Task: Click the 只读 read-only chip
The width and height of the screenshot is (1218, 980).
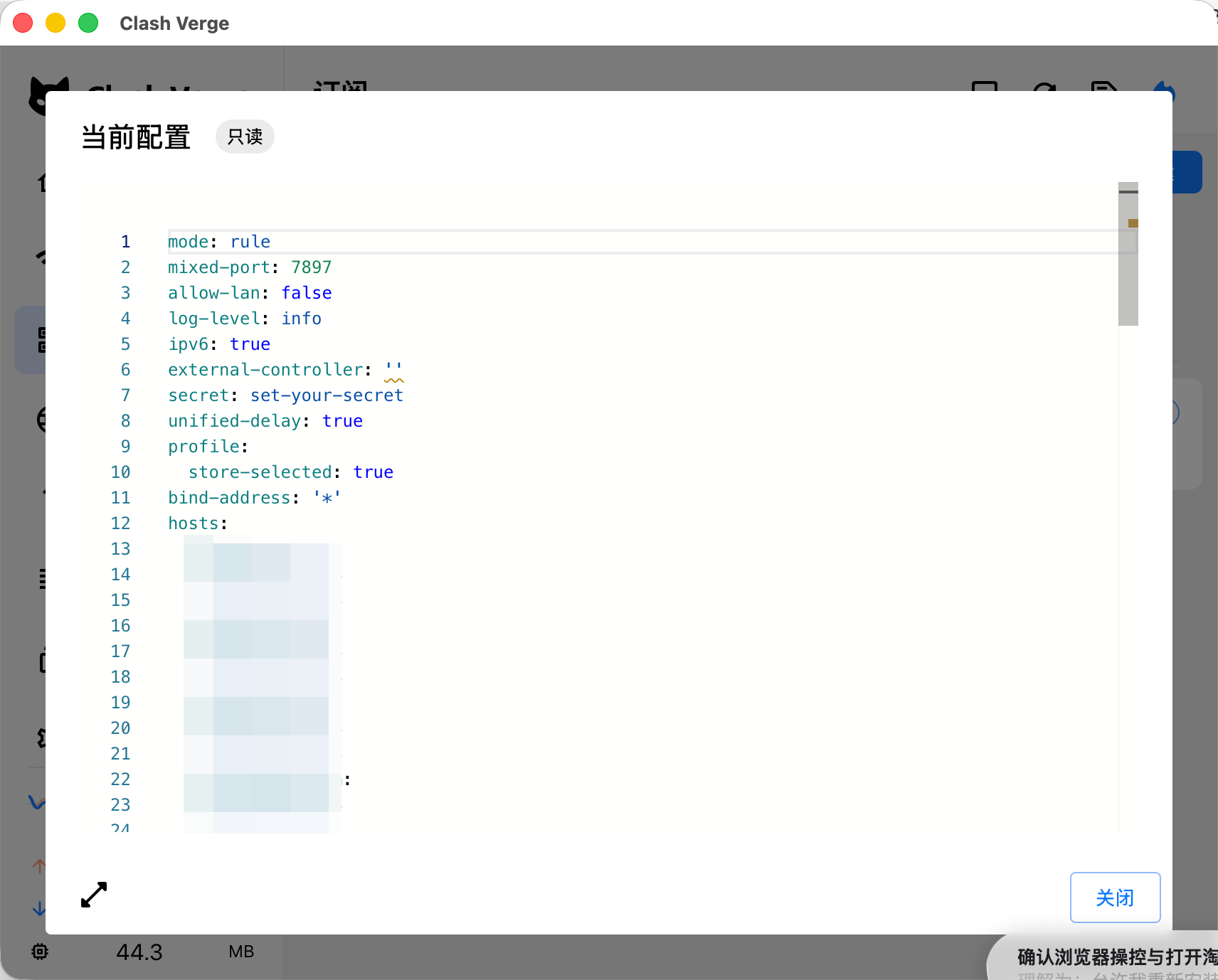Action: [x=245, y=137]
